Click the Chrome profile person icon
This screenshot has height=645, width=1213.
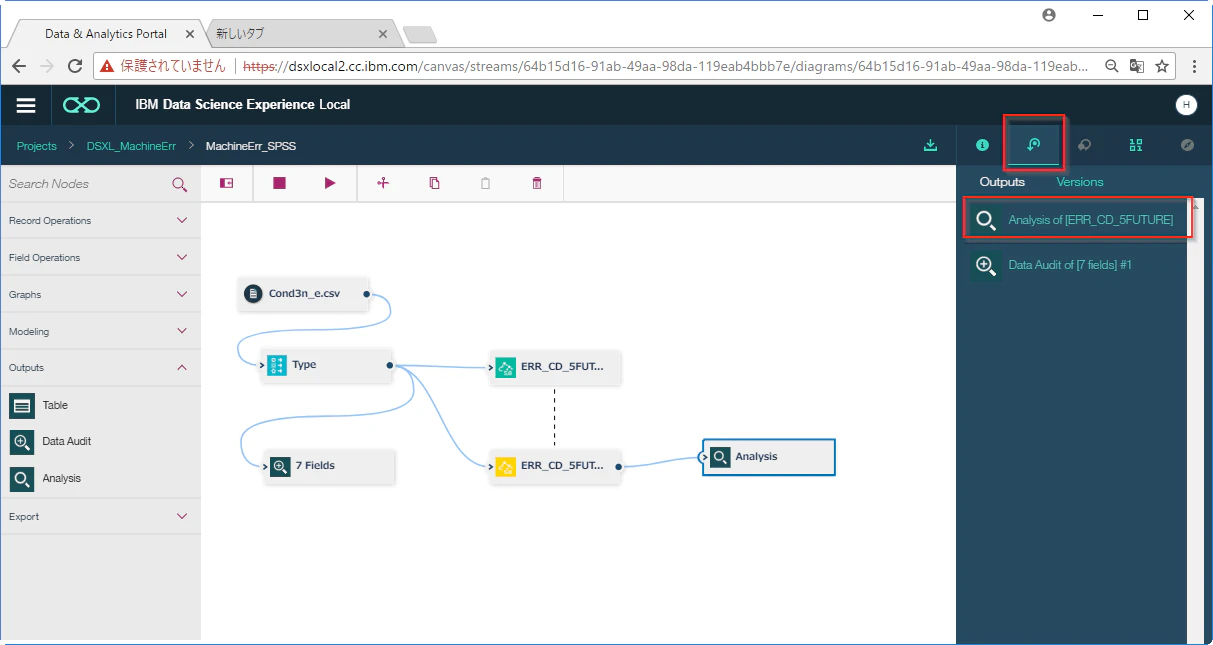click(x=1049, y=15)
